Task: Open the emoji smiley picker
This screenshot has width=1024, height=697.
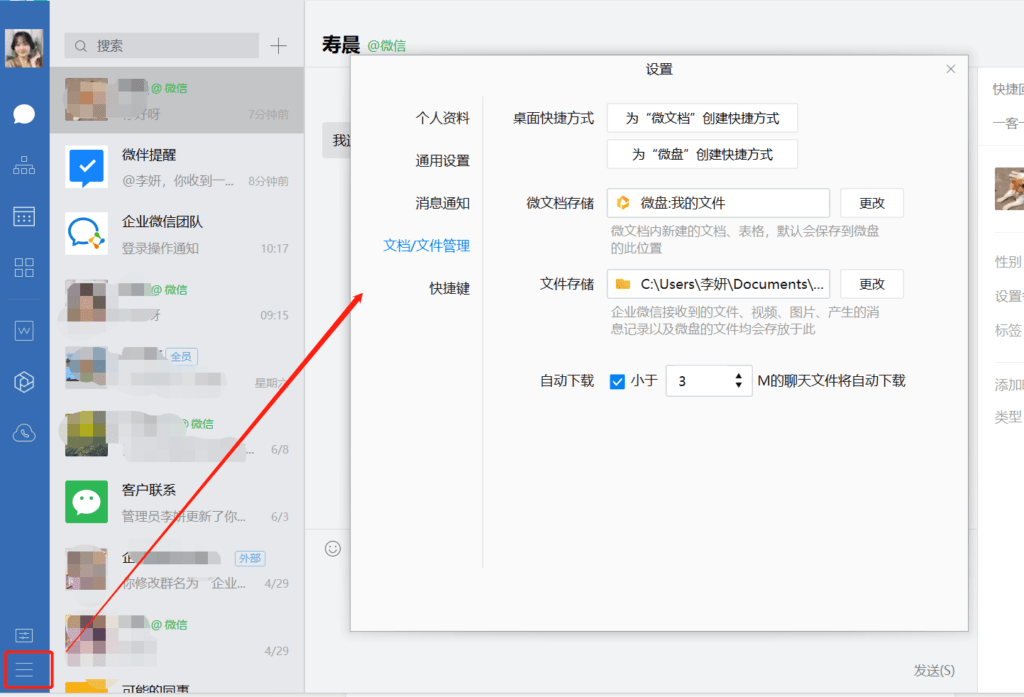Action: click(x=333, y=548)
